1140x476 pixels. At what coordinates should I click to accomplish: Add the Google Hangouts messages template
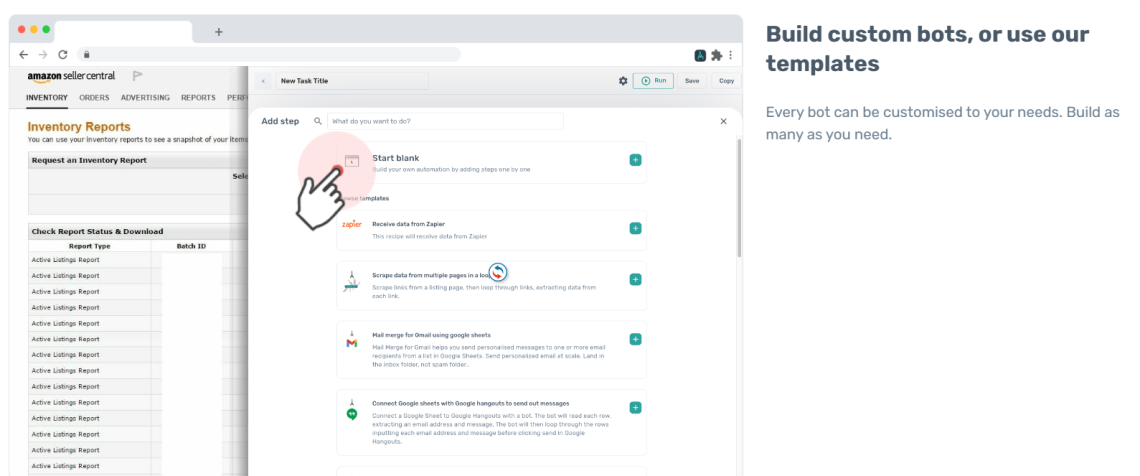pyautogui.click(x=635, y=408)
